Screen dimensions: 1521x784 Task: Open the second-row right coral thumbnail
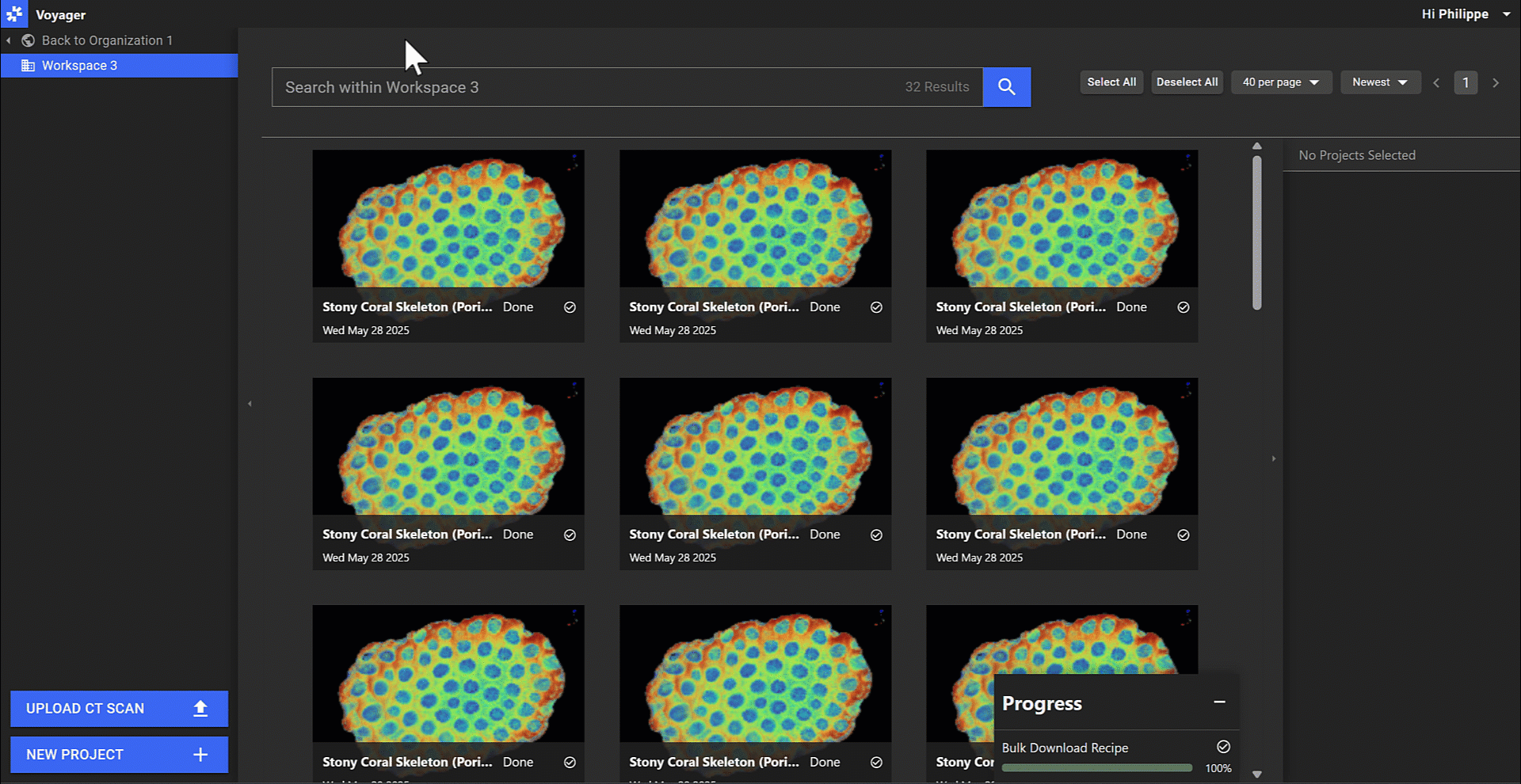1062,447
